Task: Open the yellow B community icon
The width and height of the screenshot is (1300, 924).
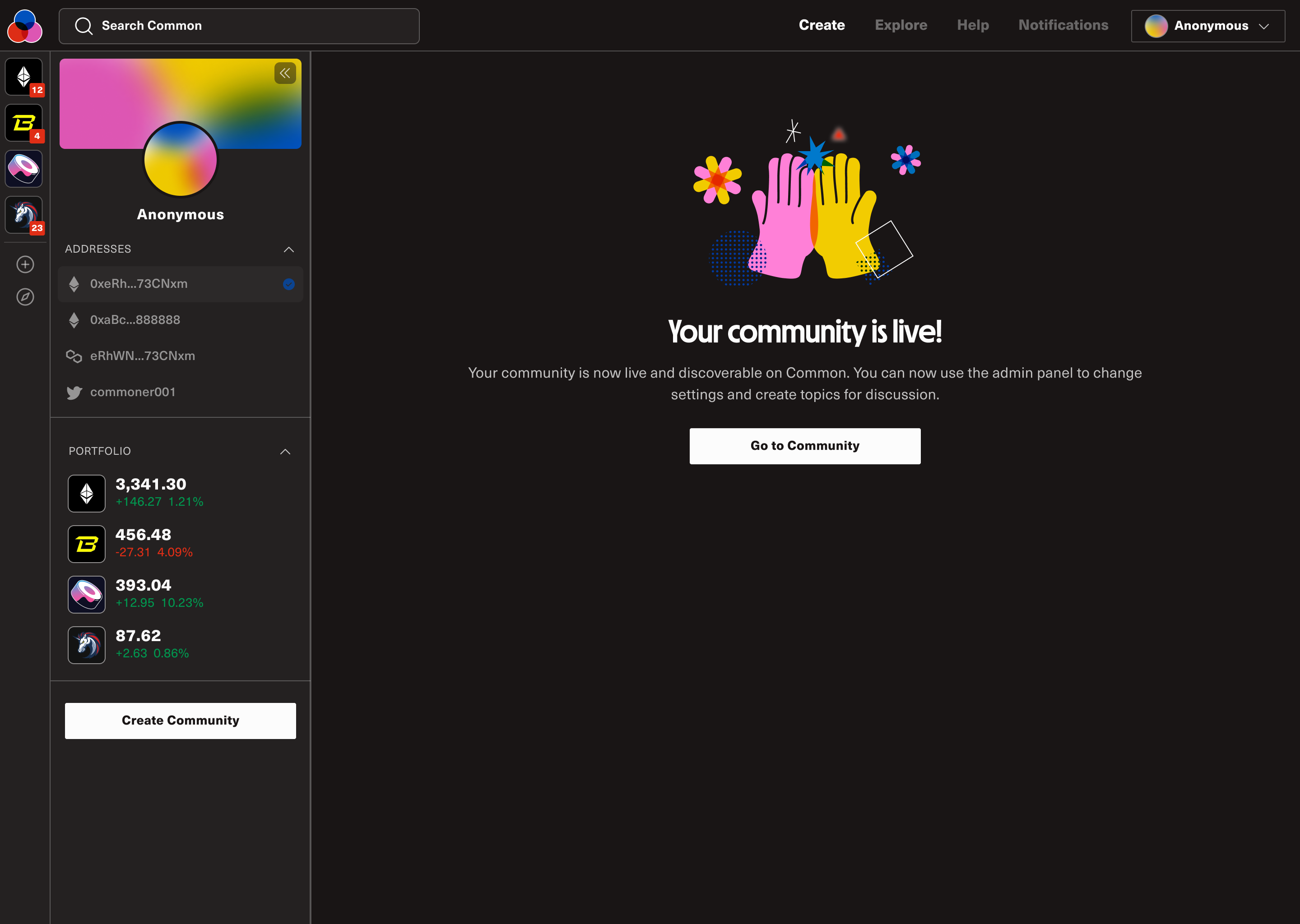Action: point(24,122)
